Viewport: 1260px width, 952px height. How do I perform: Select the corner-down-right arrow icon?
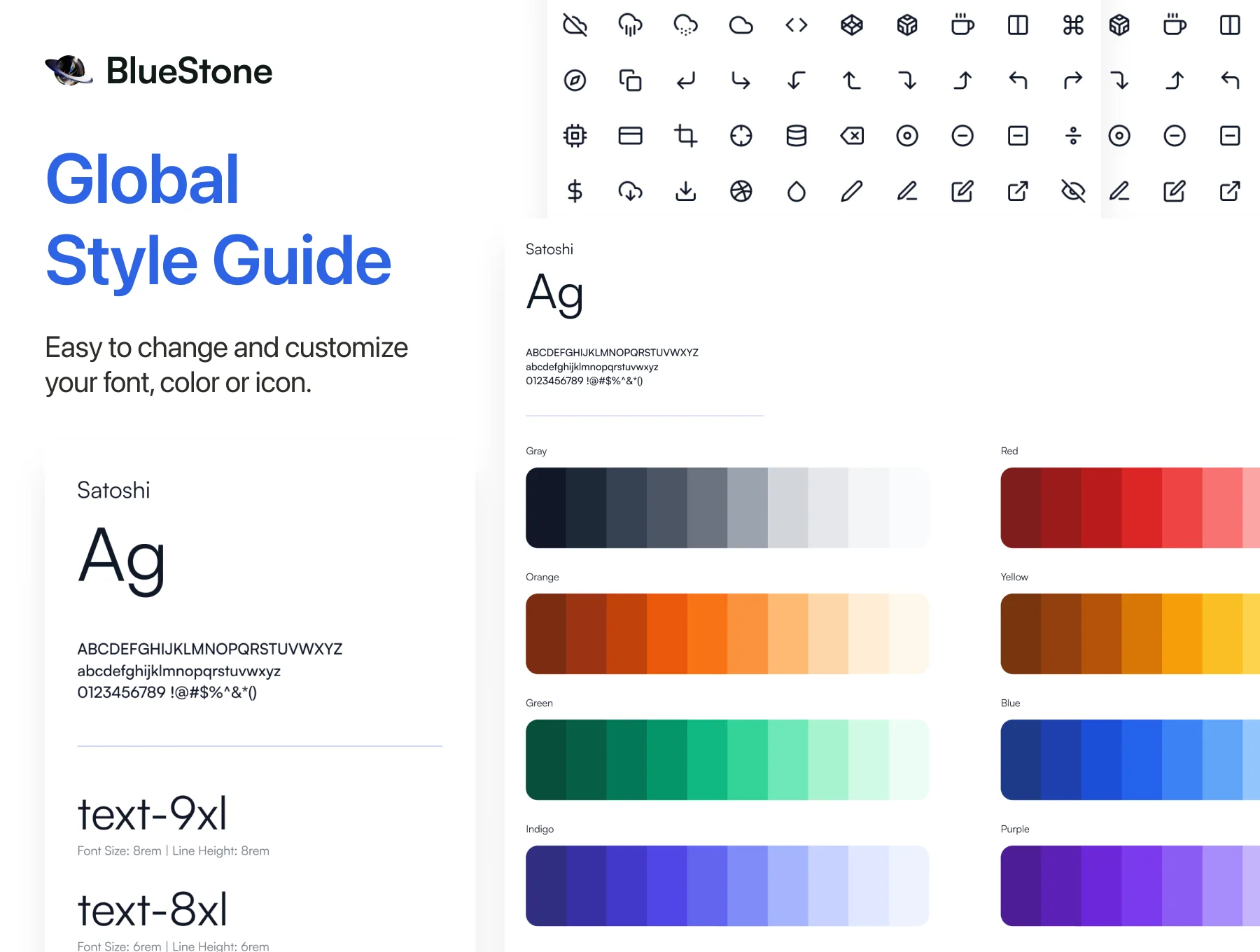741,80
